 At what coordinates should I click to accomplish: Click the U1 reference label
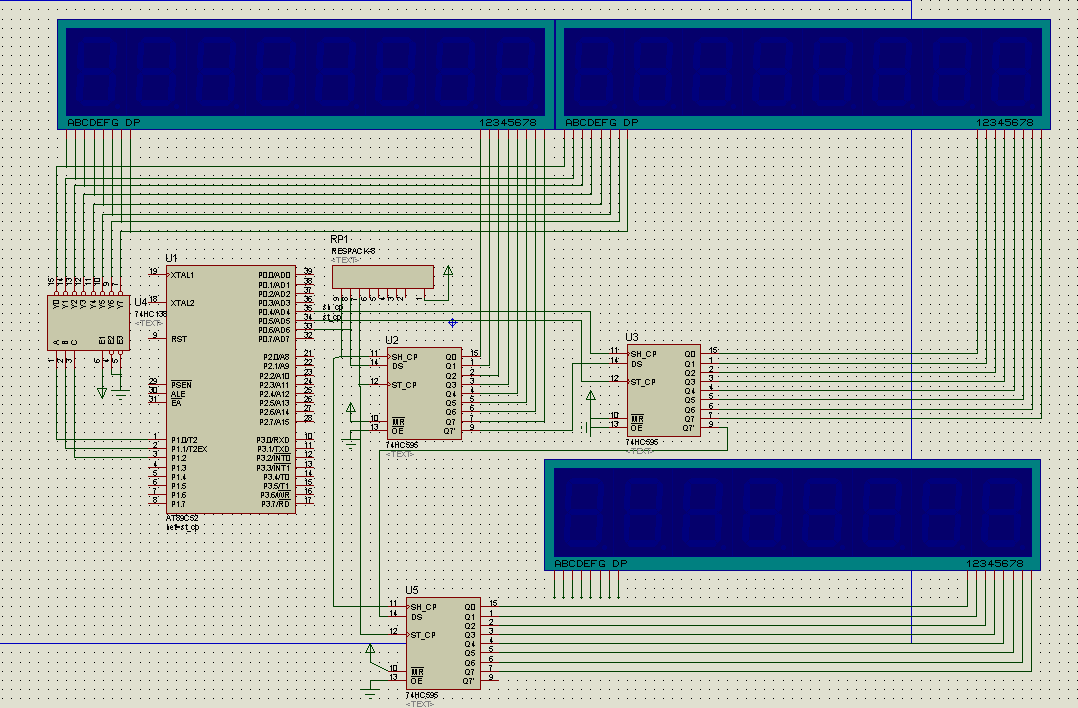pyautogui.click(x=171, y=258)
